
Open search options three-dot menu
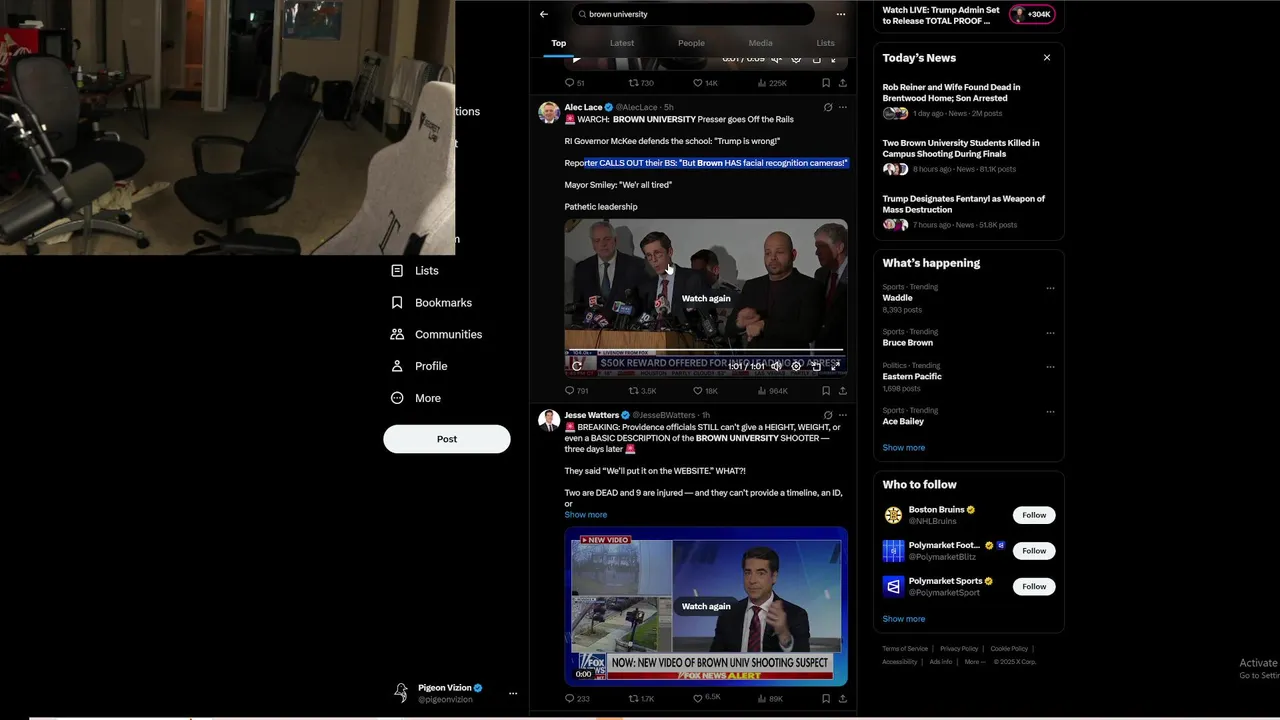[x=840, y=14]
